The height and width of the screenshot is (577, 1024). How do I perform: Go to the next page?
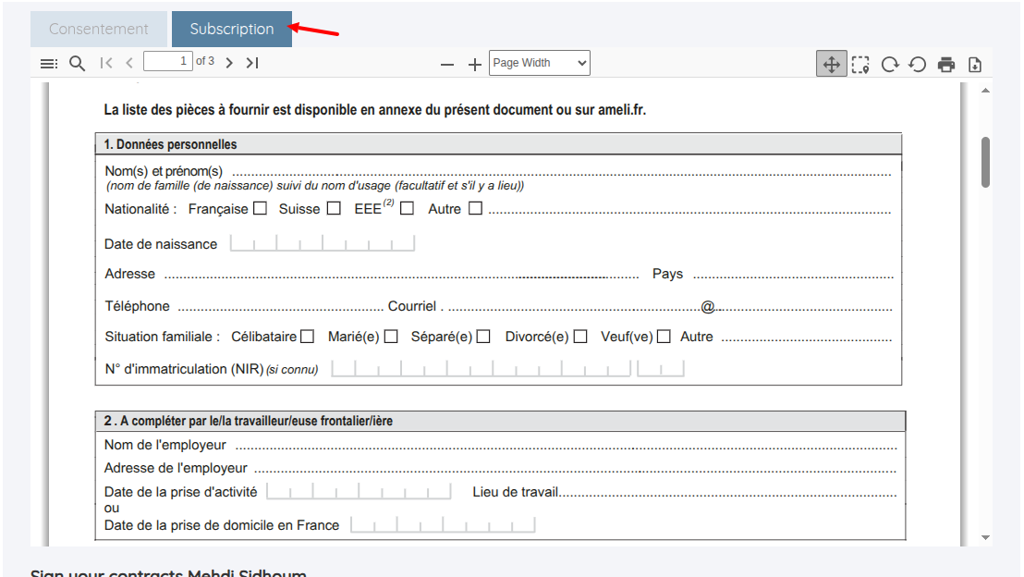[229, 63]
